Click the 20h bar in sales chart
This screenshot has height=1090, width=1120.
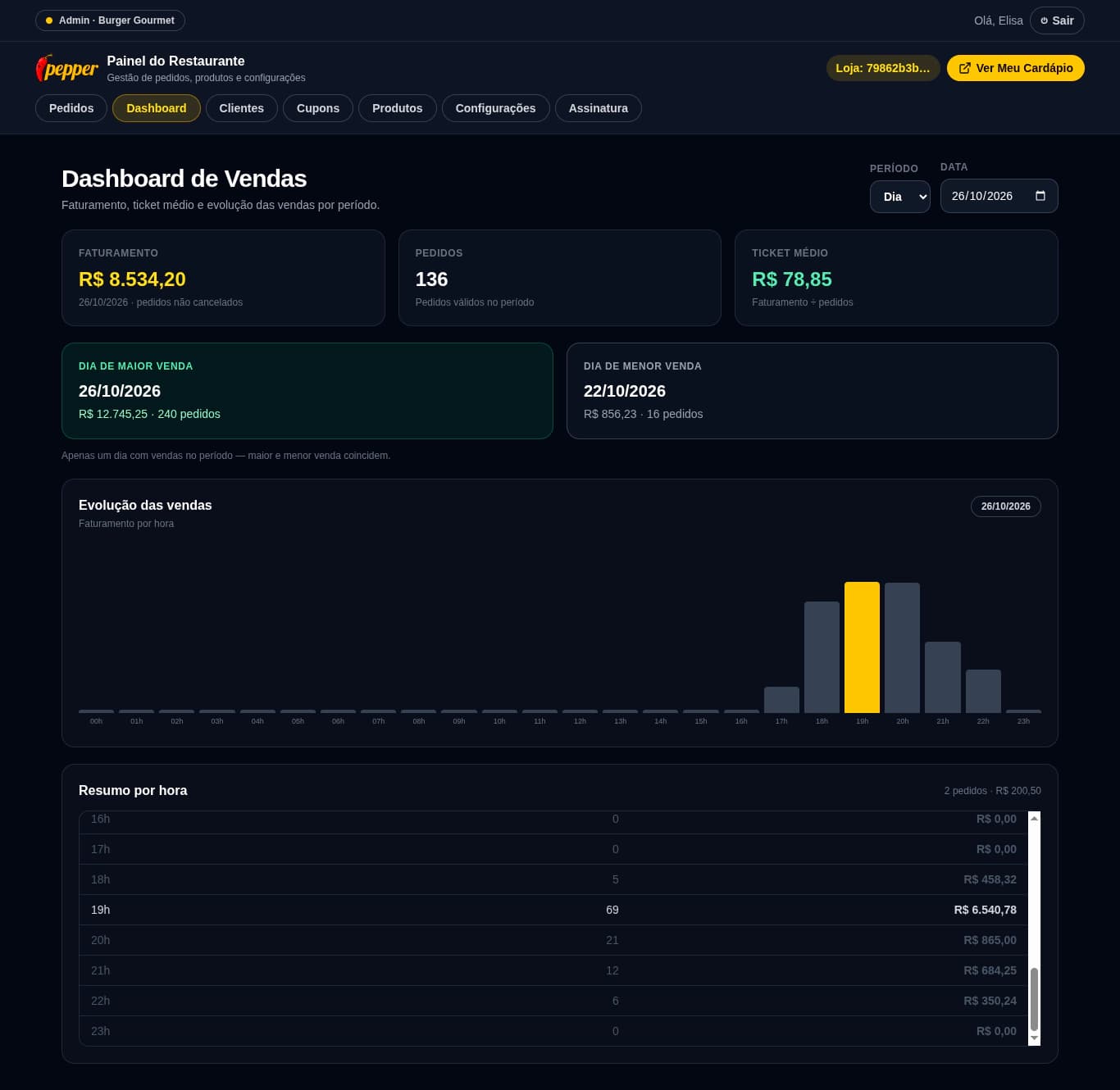(x=902, y=647)
